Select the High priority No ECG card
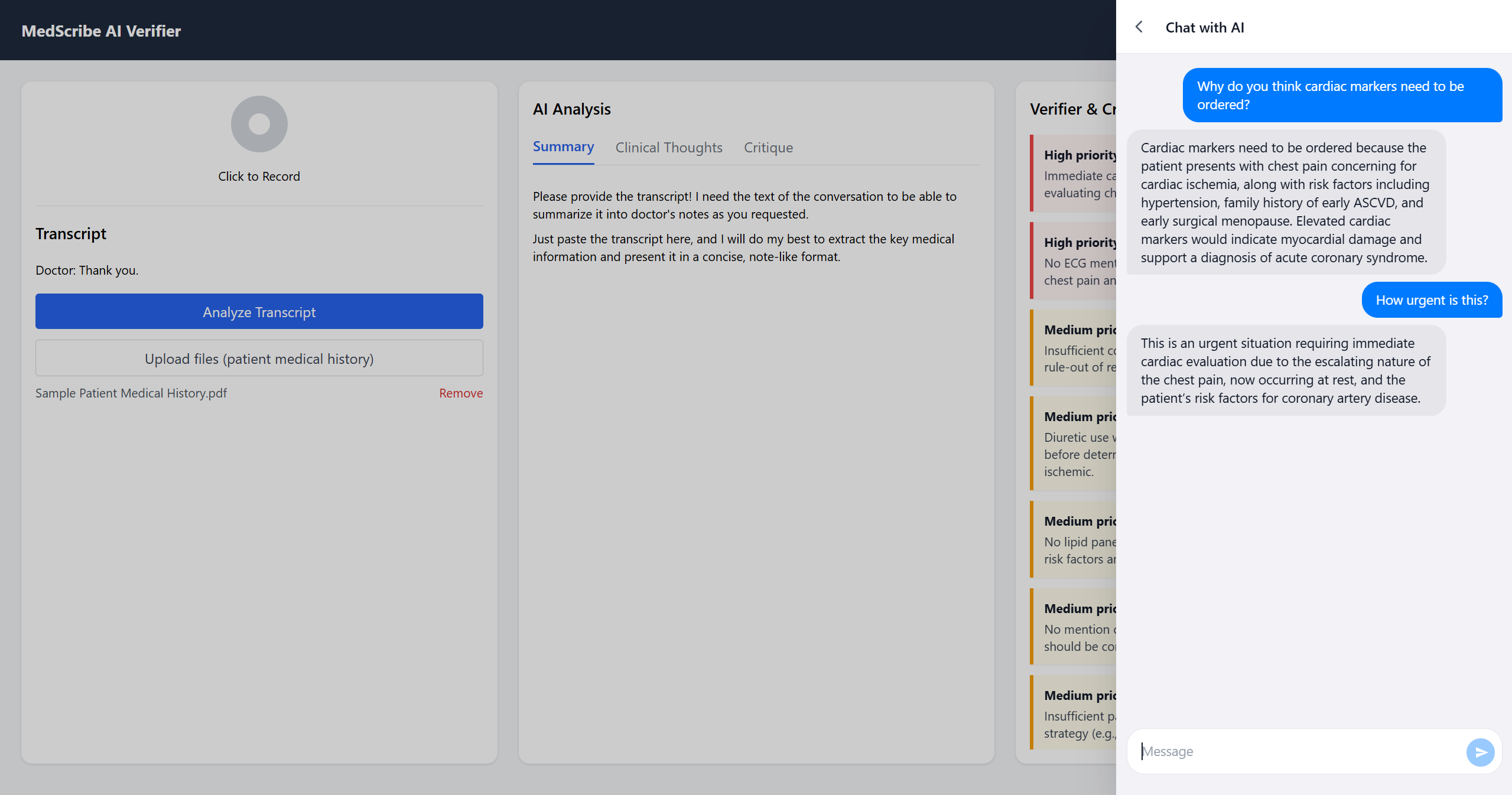Image resolution: width=1512 pixels, height=795 pixels. pyautogui.click(x=1074, y=260)
